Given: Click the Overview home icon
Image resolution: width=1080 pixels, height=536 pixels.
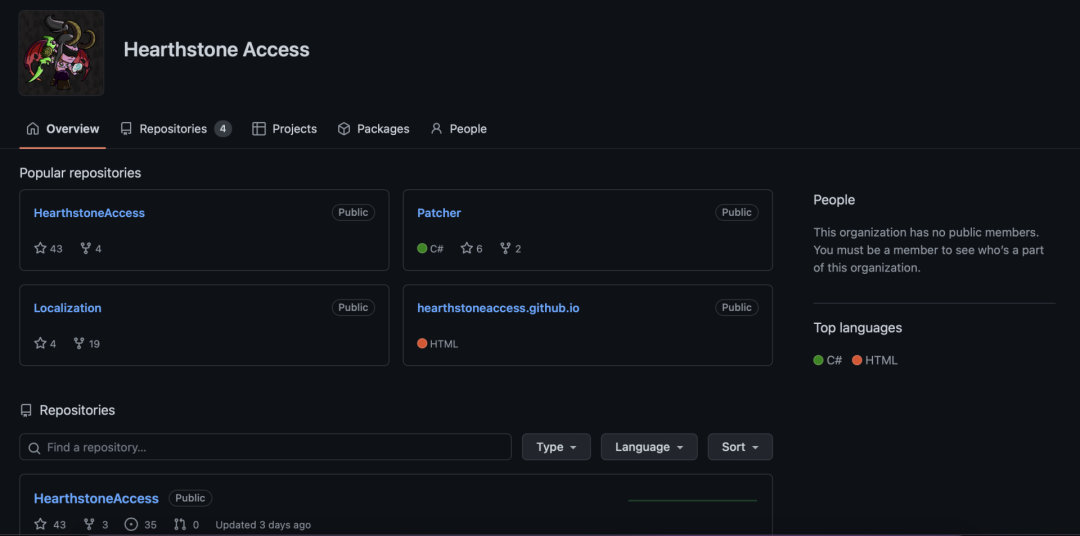Looking at the screenshot, I should [32, 129].
